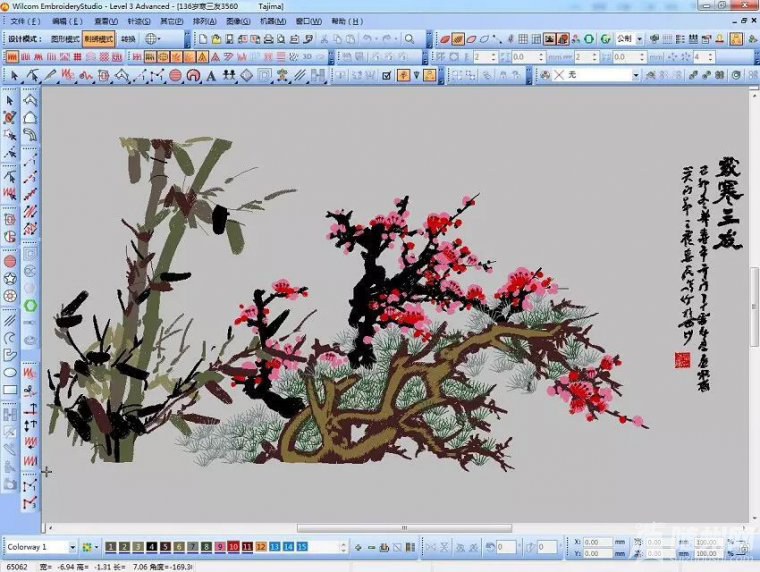Click the diagonal lines tool in input toolbar
Image resolution: width=760 pixels, height=572 pixels.
click(300, 75)
